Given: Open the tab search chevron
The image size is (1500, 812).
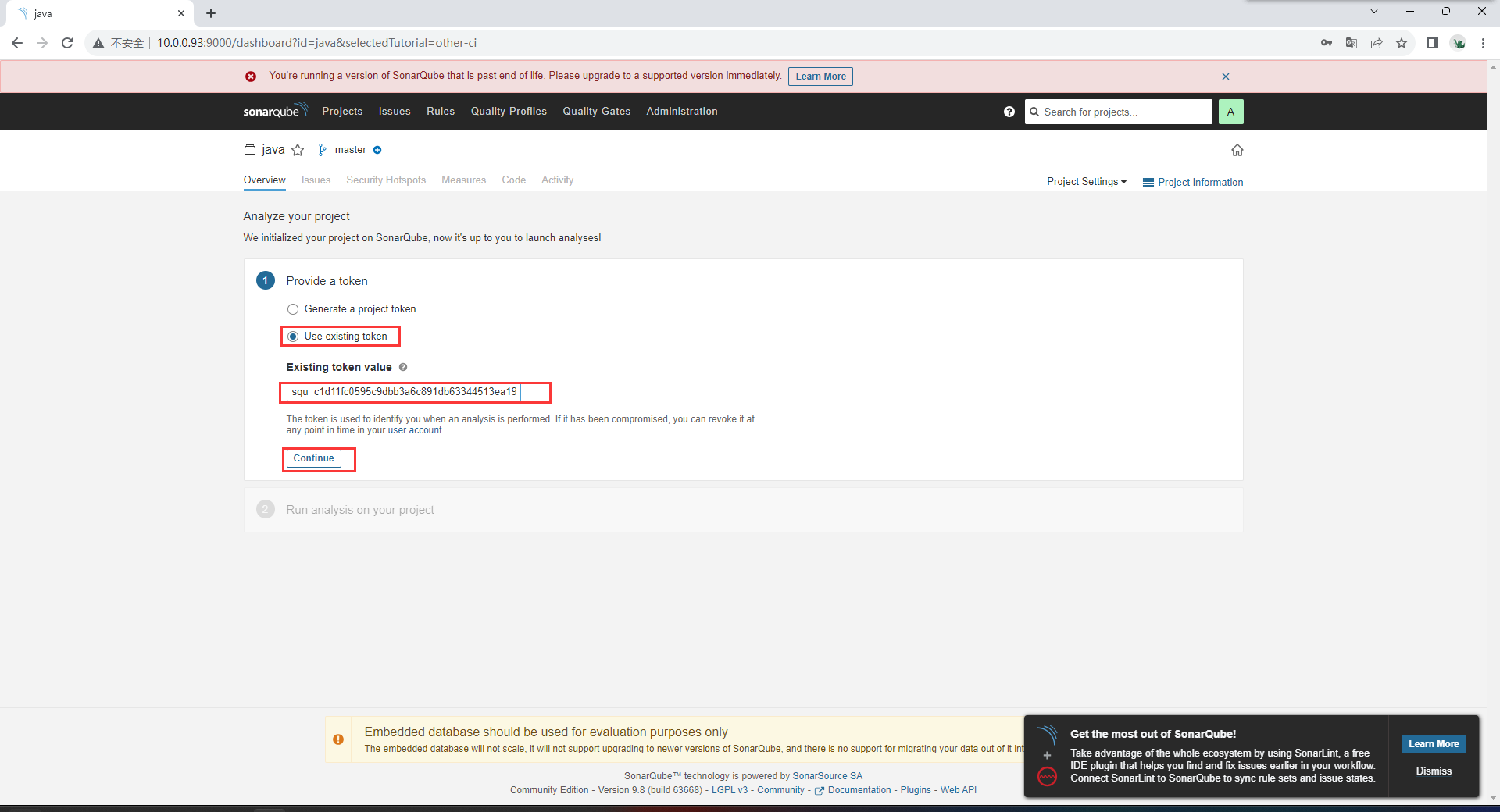Looking at the screenshot, I should pos(1374,11).
